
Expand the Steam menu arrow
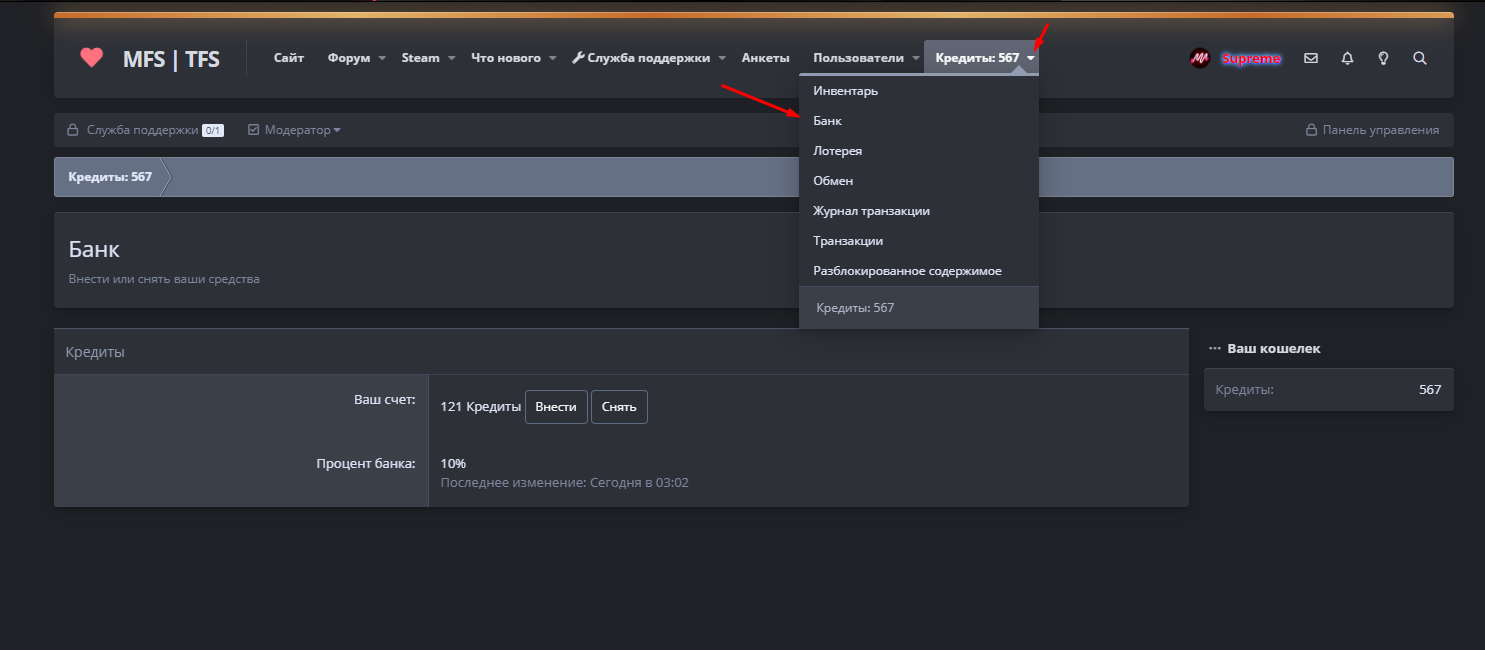tap(451, 59)
